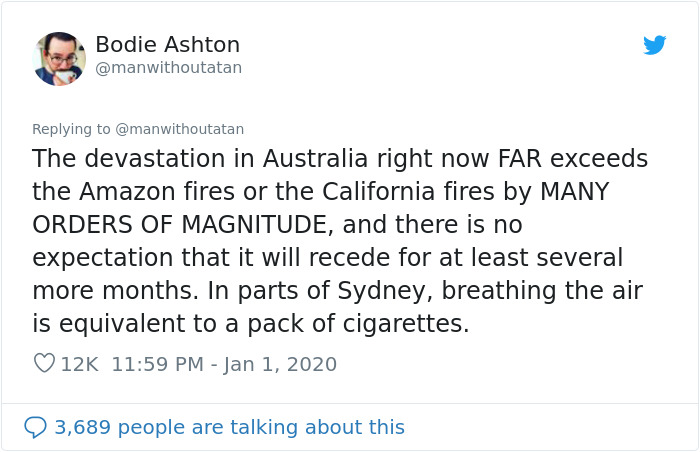Click the 12K likes count

pyautogui.click(x=79, y=364)
